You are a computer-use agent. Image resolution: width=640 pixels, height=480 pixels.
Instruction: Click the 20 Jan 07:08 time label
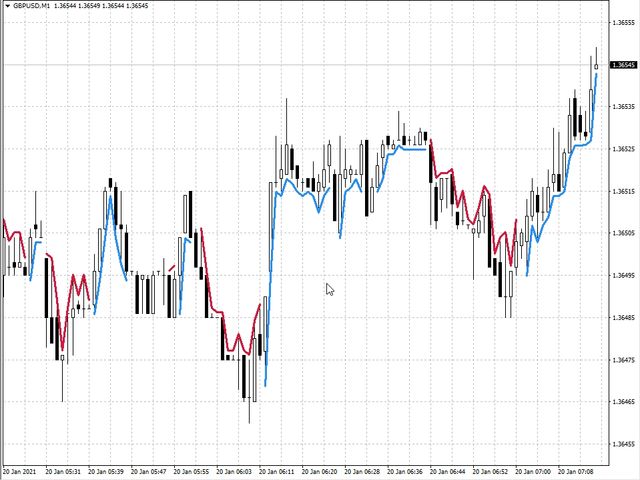tap(576, 472)
